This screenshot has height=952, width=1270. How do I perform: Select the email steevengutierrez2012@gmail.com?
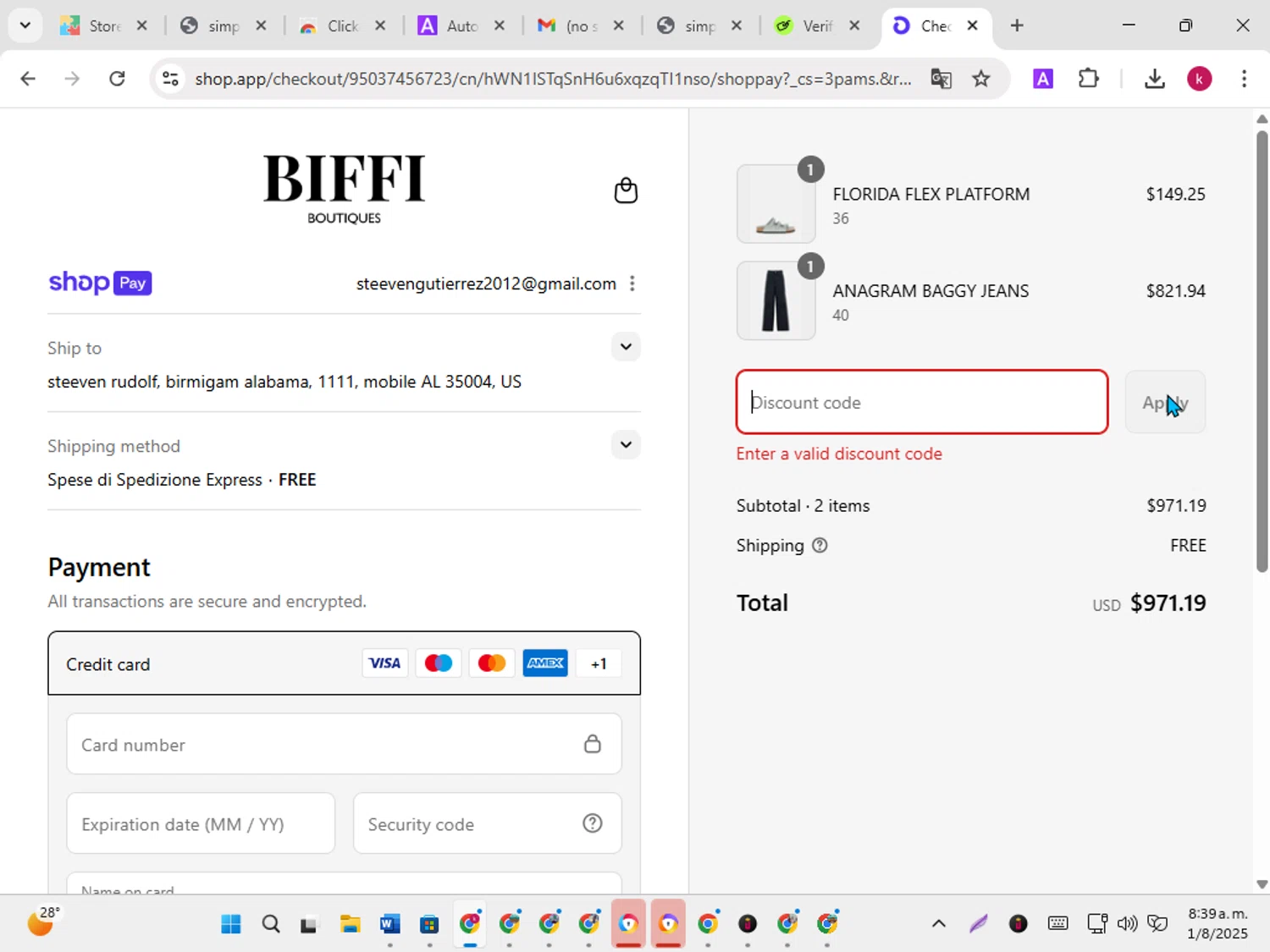pos(486,283)
